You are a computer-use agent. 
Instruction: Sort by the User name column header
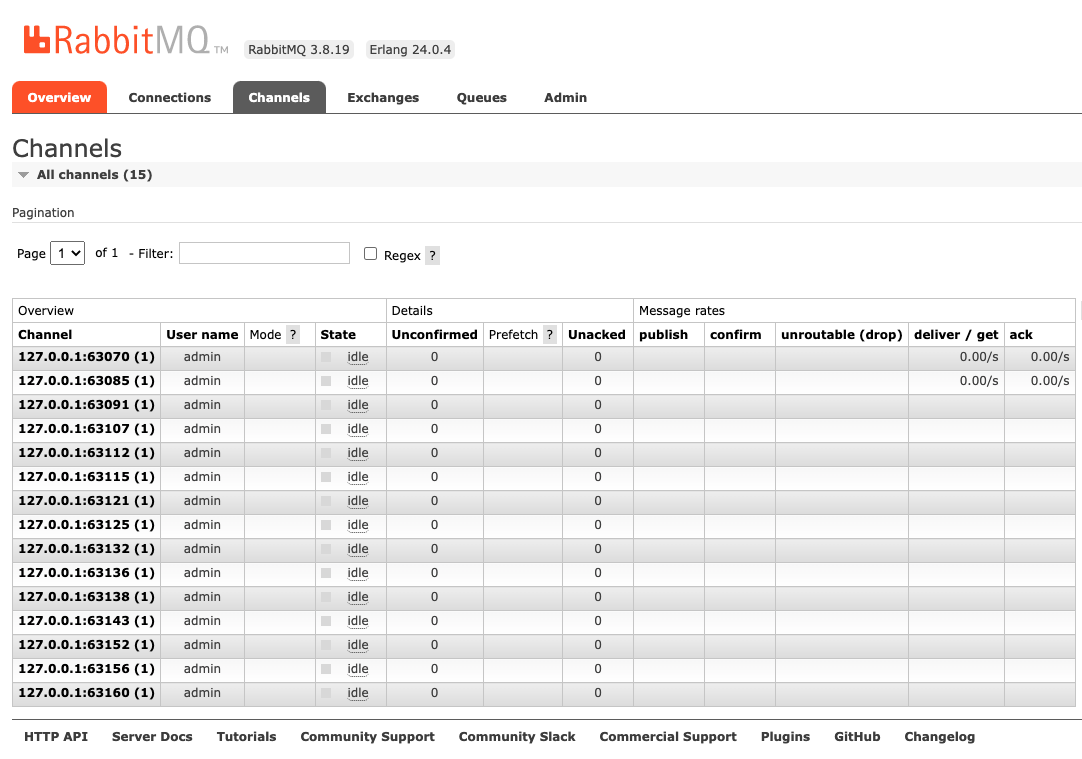click(x=202, y=335)
